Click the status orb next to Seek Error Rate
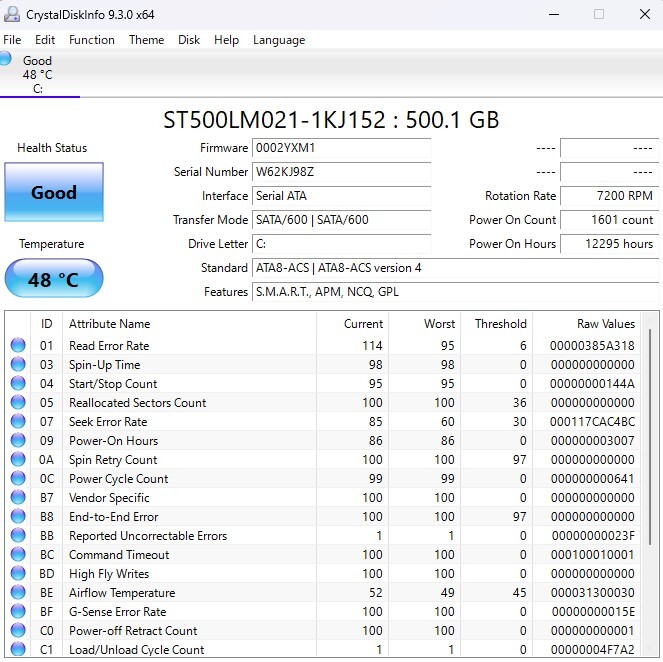The height and width of the screenshot is (662, 663). coord(18,421)
